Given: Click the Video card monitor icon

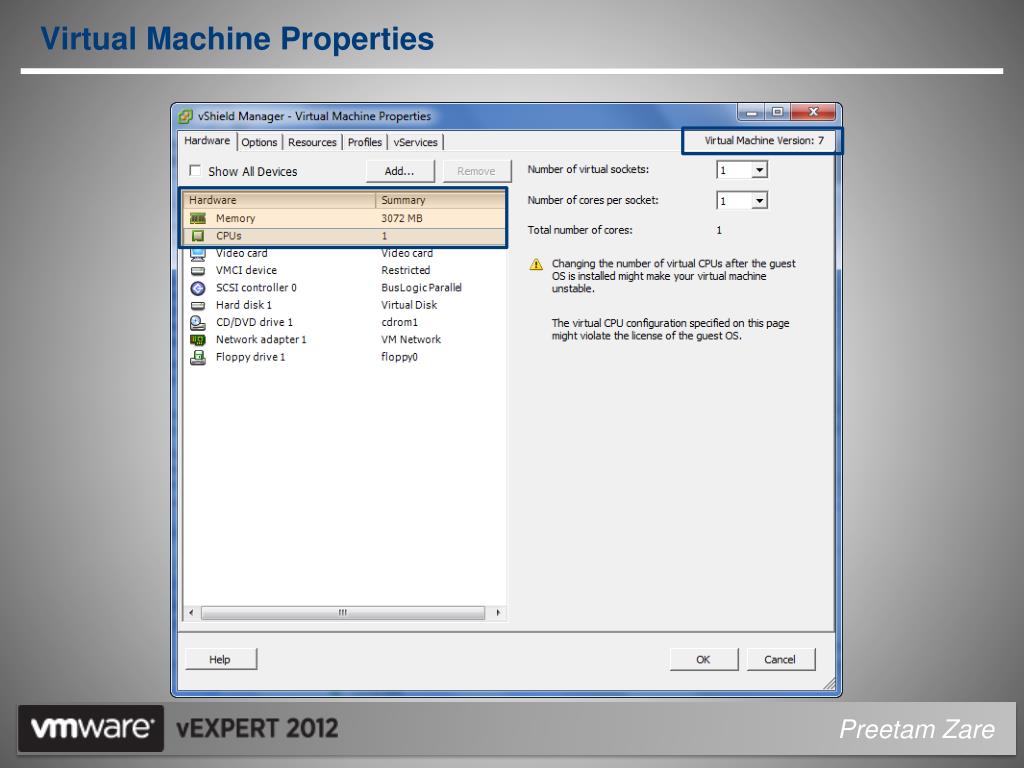Looking at the screenshot, I should [x=198, y=253].
